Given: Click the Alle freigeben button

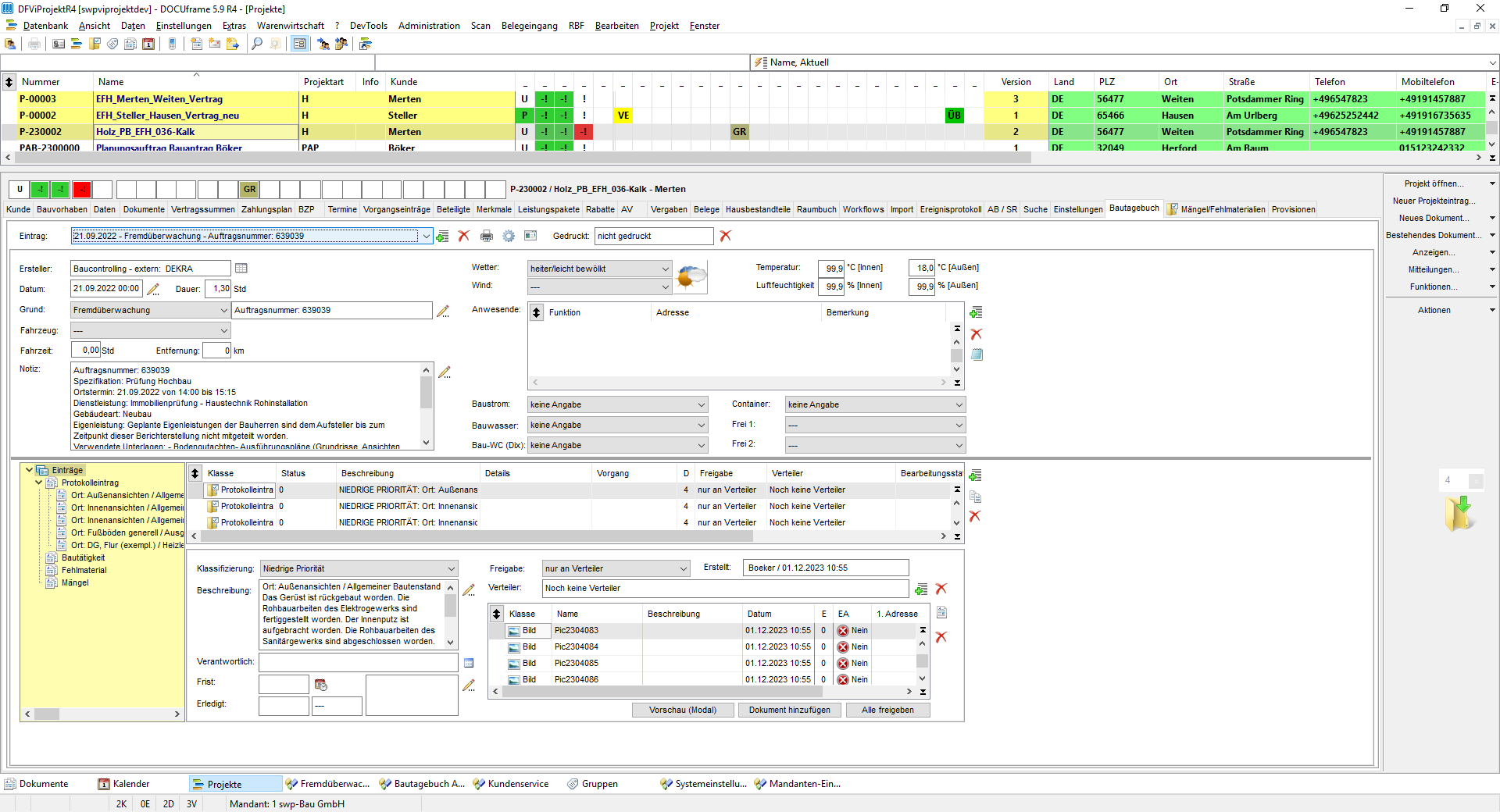Looking at the screenshot, I should [x=887, y=710].
